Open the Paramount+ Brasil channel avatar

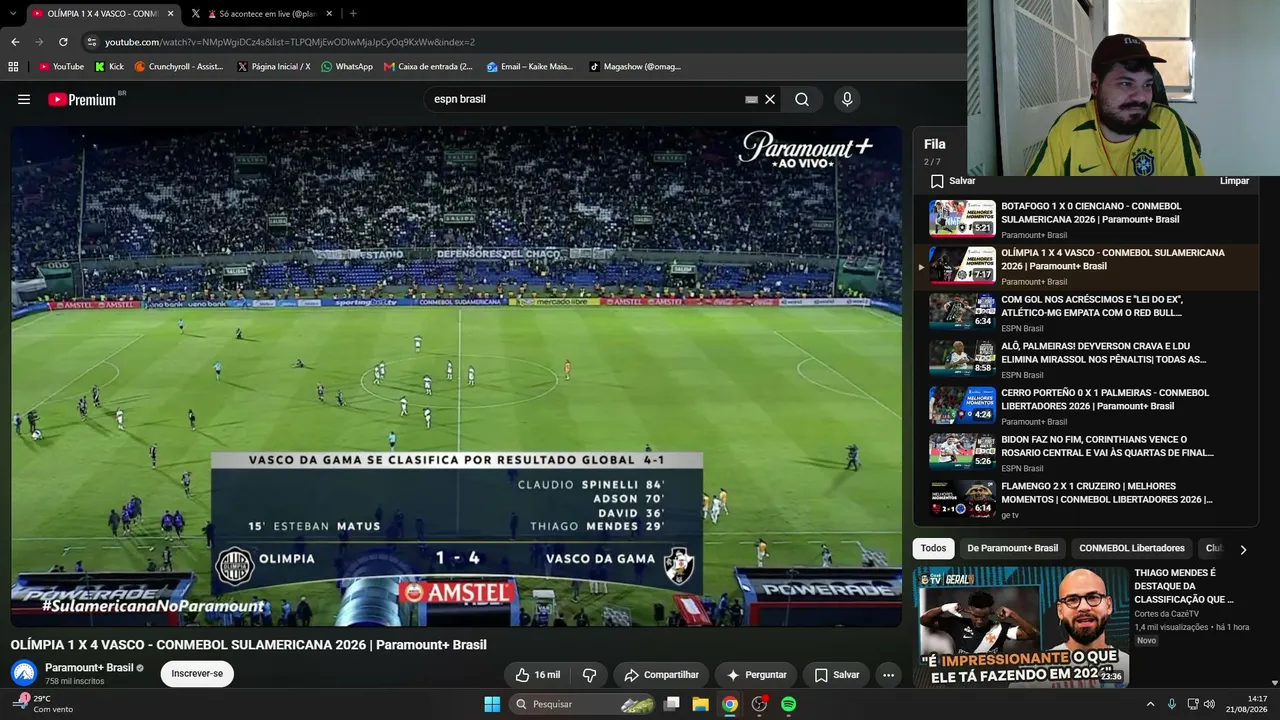[x=24, y=673]
